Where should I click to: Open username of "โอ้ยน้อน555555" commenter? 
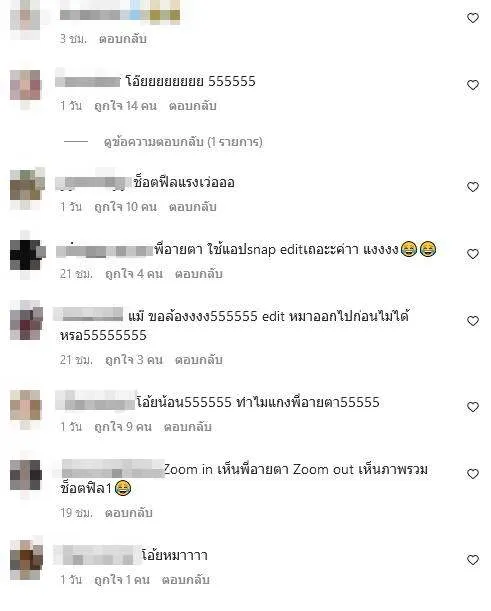[x=95, y=401]
